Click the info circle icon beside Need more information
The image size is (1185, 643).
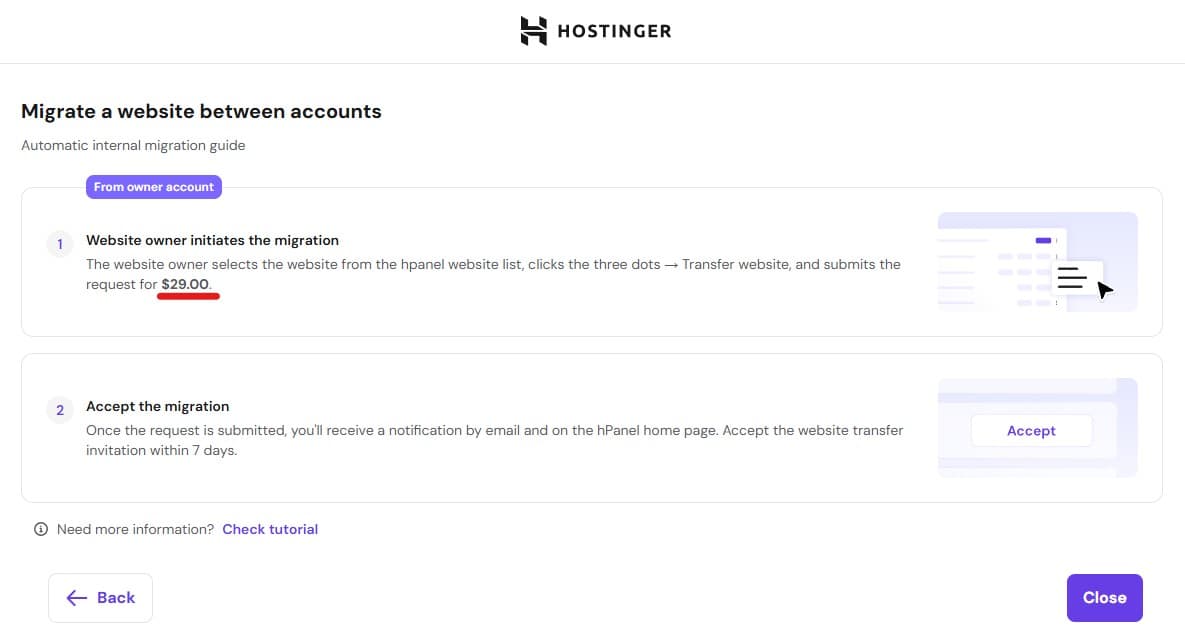tap(41, 529)
